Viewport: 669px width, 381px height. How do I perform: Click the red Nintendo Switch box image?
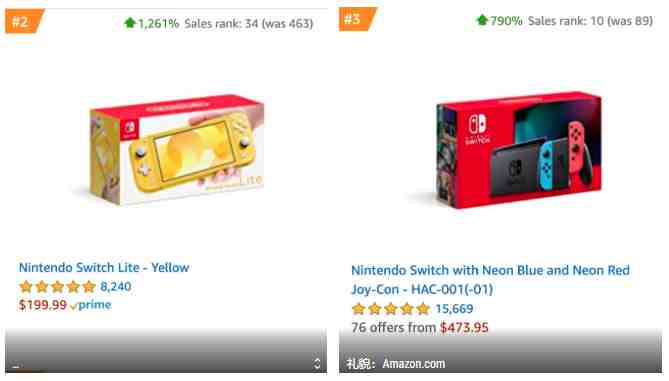coord(518,149)
